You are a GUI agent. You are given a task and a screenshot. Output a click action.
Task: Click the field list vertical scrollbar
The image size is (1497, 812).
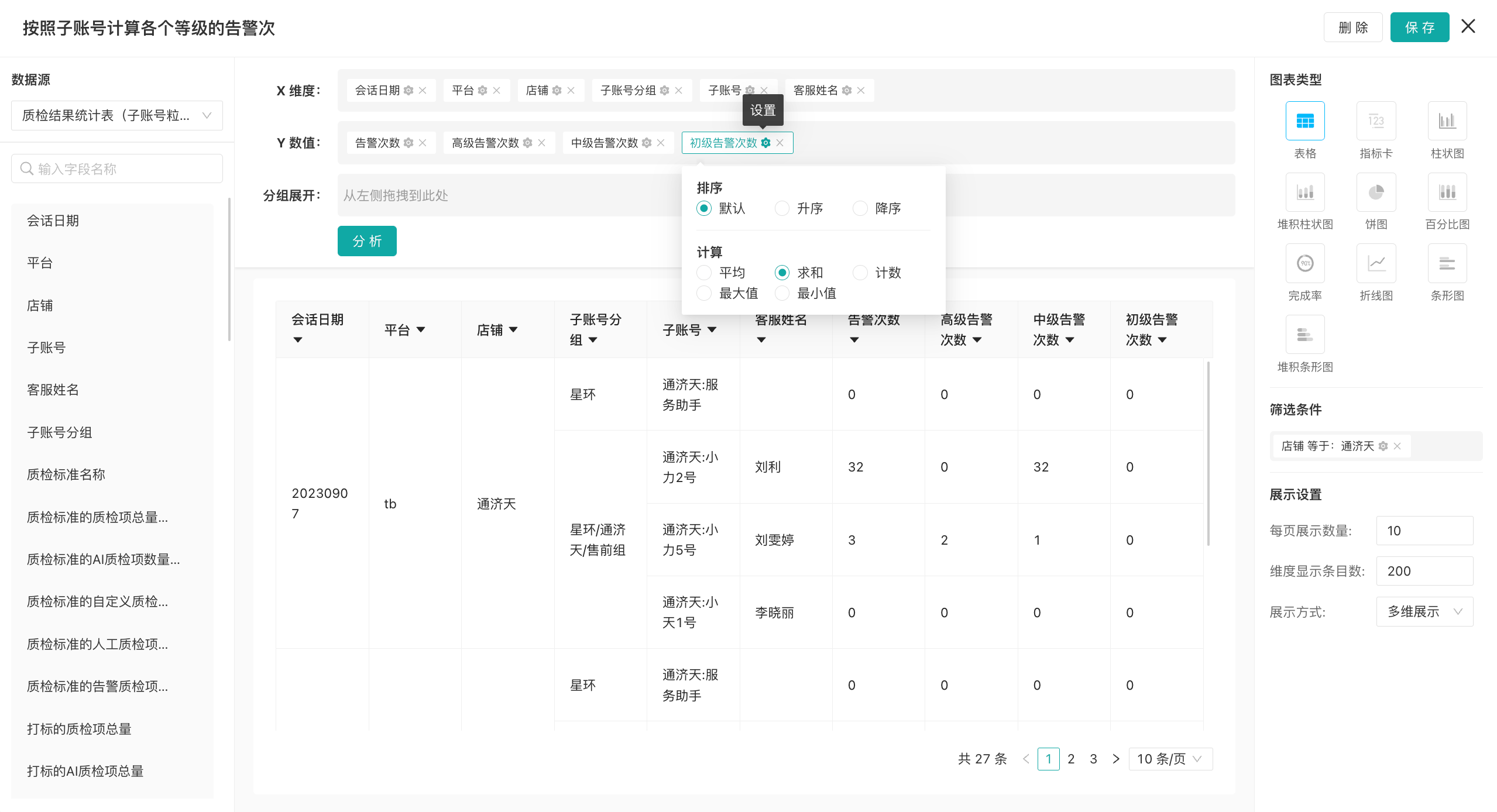coord(229,269)
